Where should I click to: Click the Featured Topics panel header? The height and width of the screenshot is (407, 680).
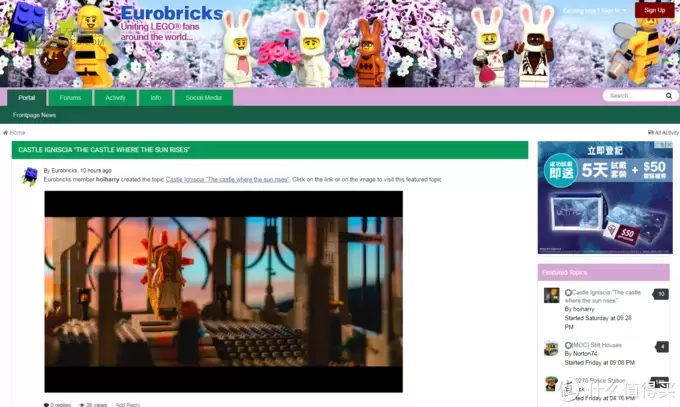(603, 272)
